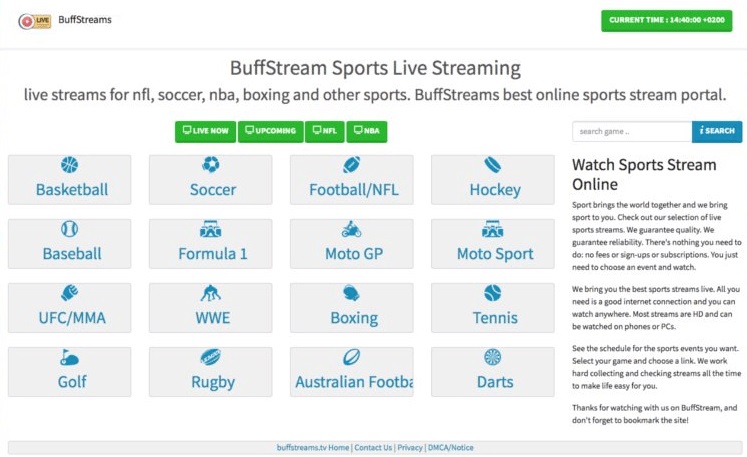Open the Darts category label
747x457 pixels.
(x=495, y=382)
